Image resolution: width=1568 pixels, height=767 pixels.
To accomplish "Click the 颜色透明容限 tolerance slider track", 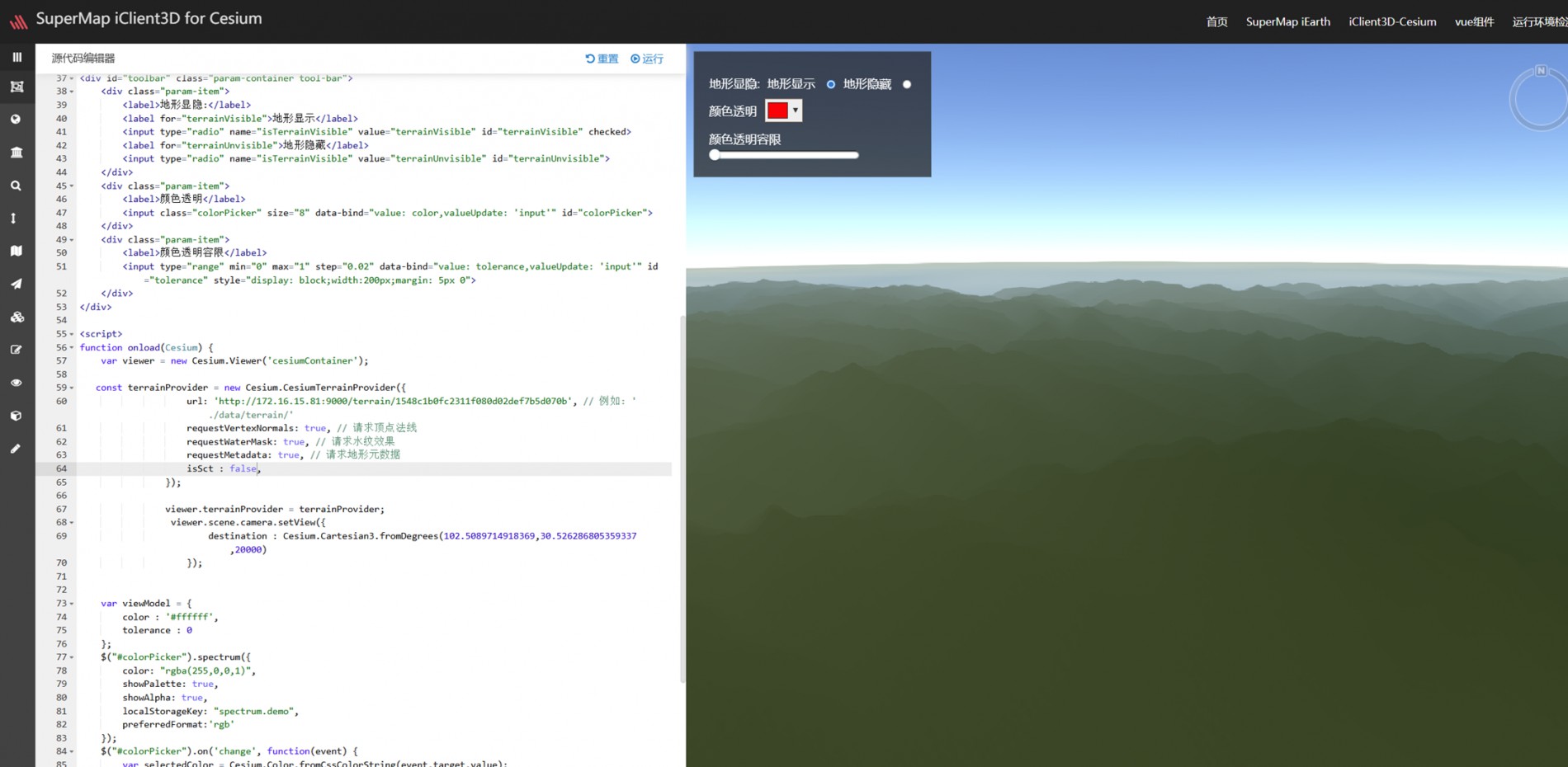I will pos(784,155).
